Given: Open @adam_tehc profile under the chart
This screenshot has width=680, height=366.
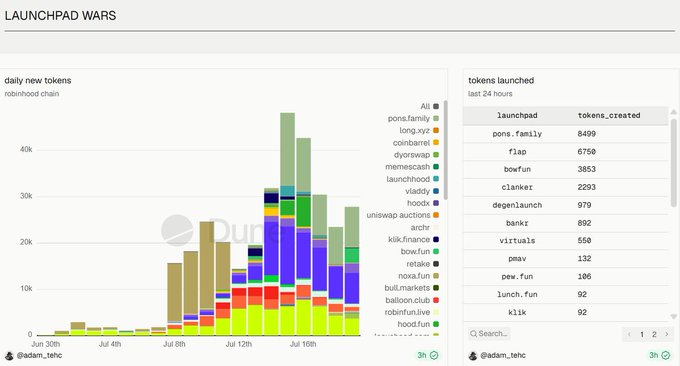Looking at the screenshot, I should tap(39, 355).
